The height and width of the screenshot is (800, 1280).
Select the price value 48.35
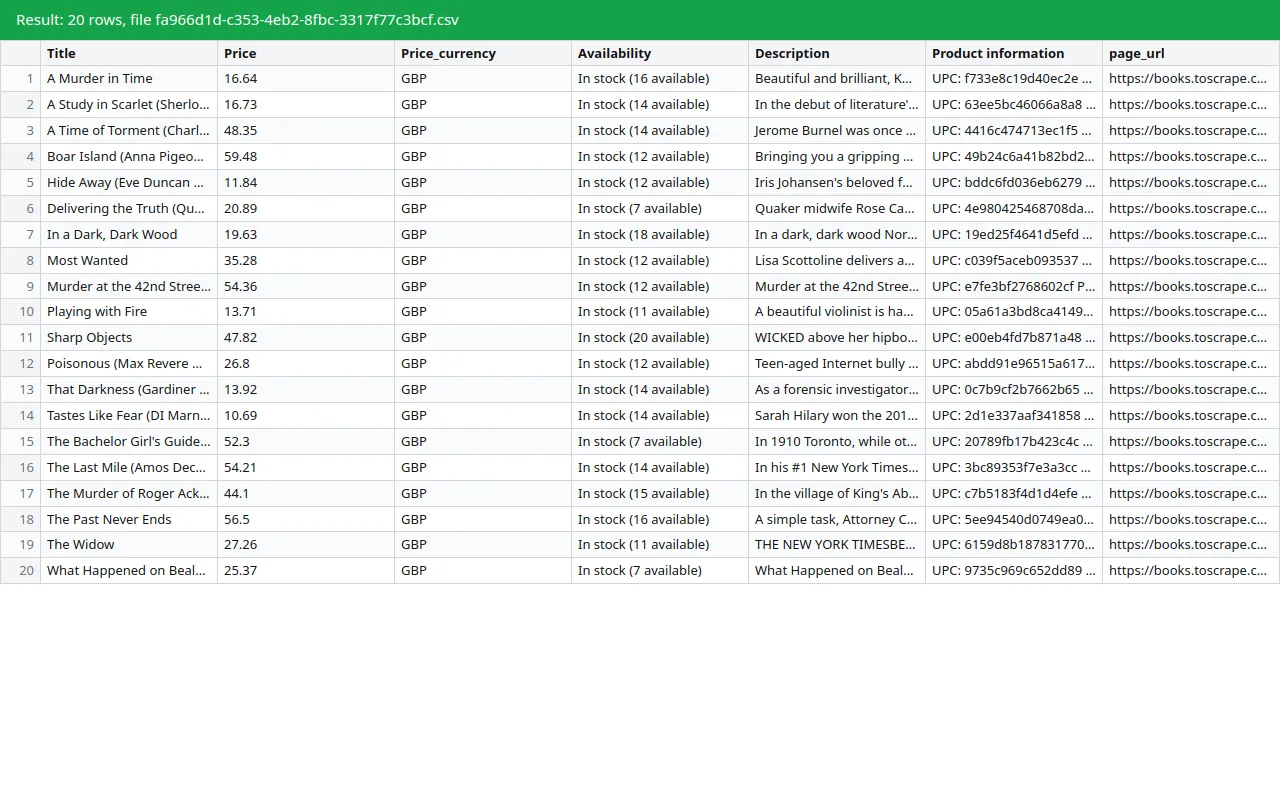(306, 131)
